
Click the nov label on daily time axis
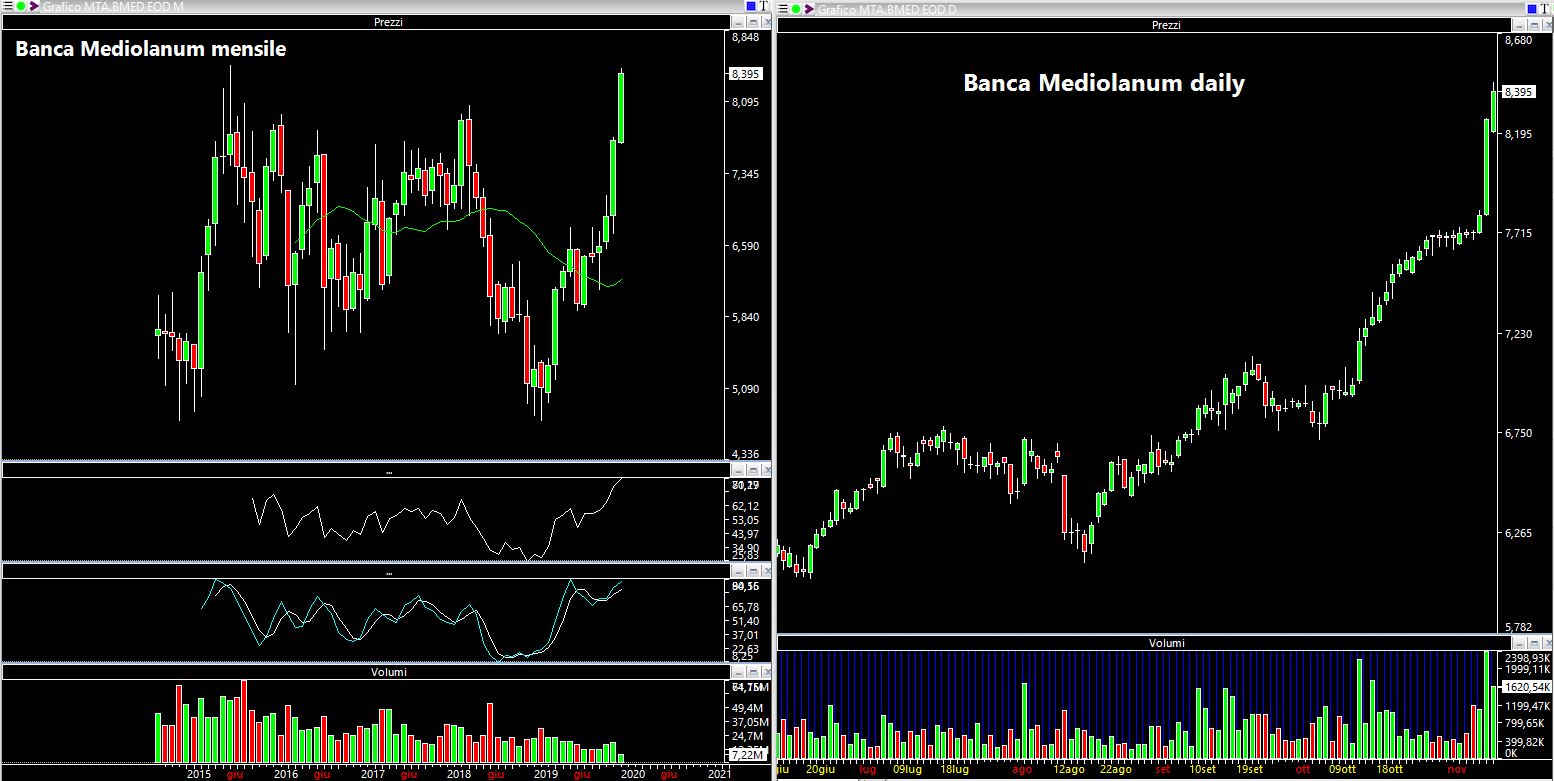pyautogui.click(x=1459, y=771)
